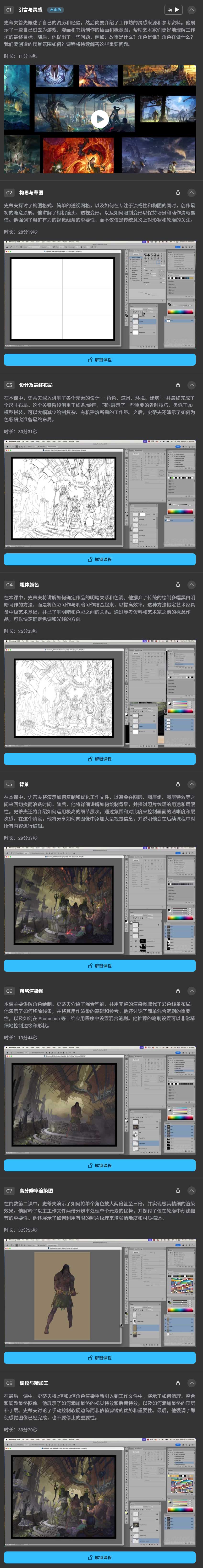Click the duration text 时长：29分37秒
The width and height of the screenshot is (203, 1568).
21,838
